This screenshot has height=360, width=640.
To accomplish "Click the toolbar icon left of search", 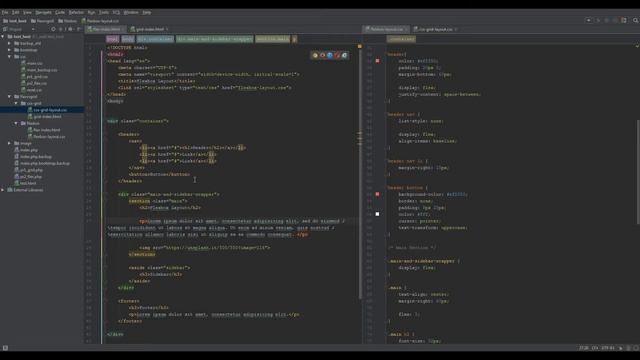I will pos(624,20).
